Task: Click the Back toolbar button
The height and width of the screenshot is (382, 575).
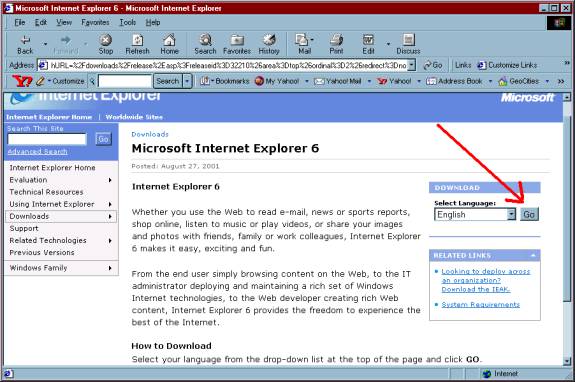Action: coord(25,45)
